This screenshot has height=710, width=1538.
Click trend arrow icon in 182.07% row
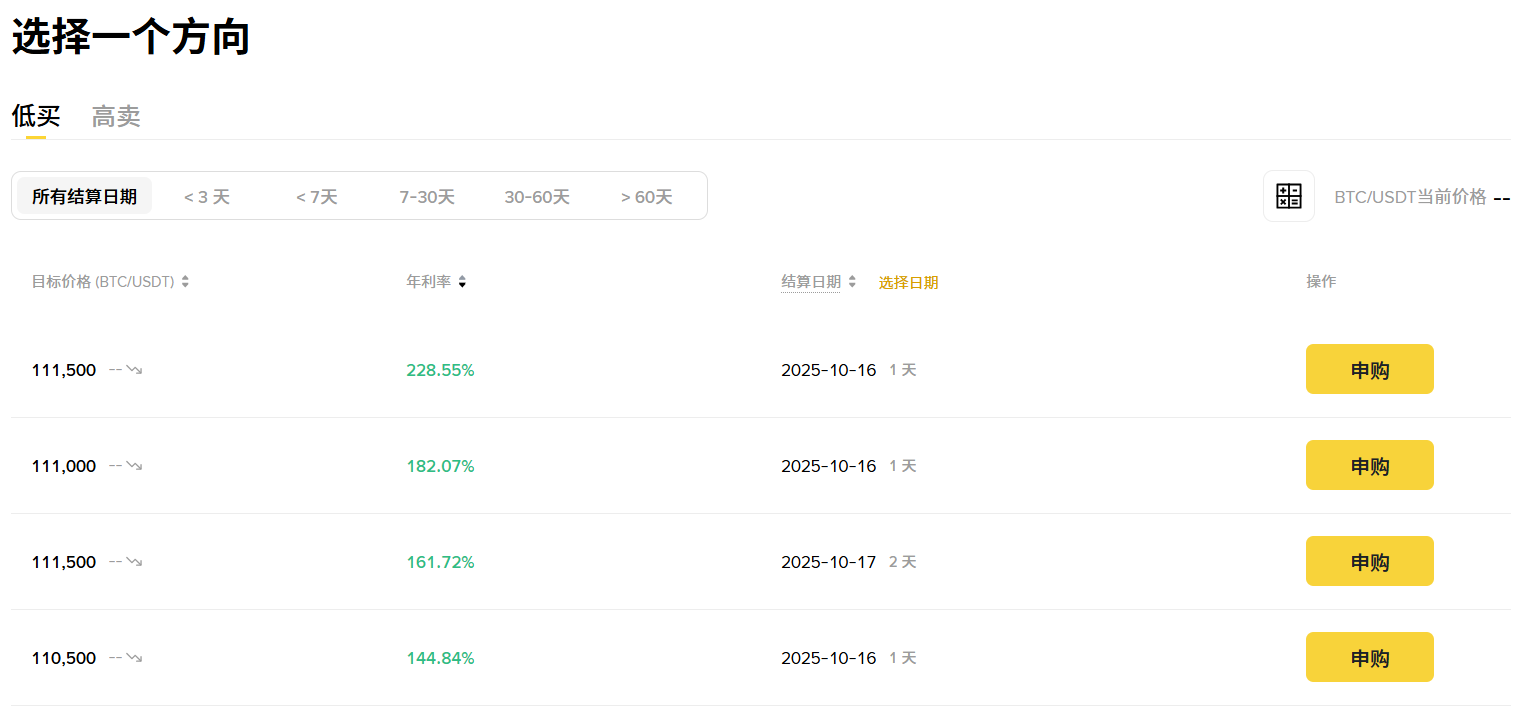pos(134,466)
